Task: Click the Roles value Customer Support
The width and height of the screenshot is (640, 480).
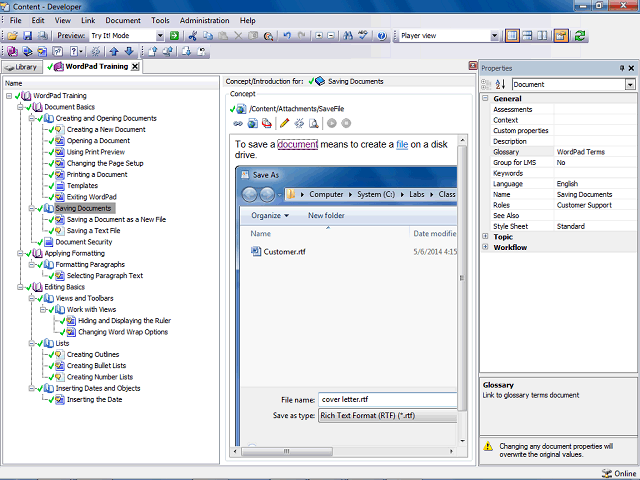Action: pos(584,205)
